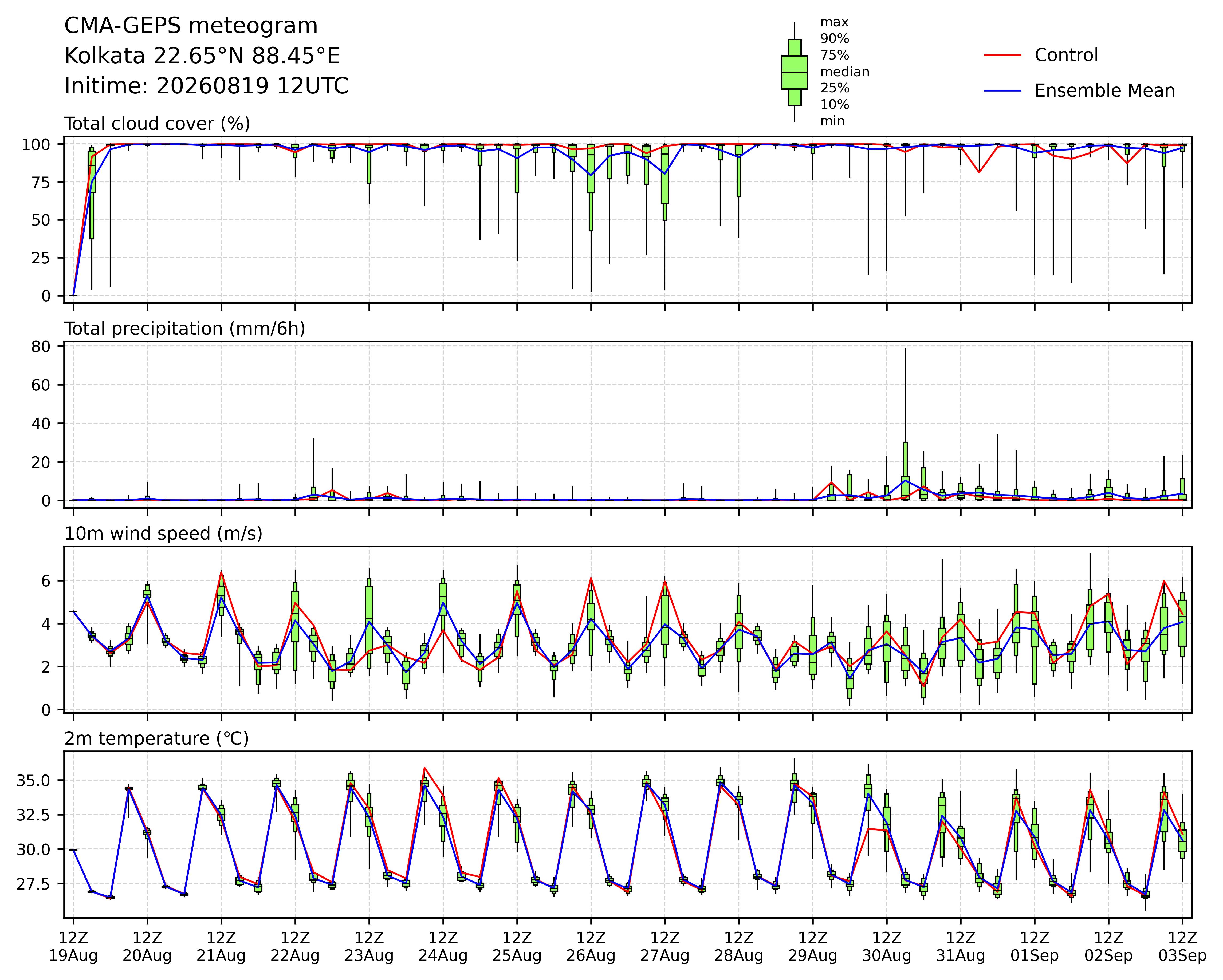Click the red Control legend line sample
Viewport: 1223px width, 980px height.
pyautogui.click(x=1002, y=55)
